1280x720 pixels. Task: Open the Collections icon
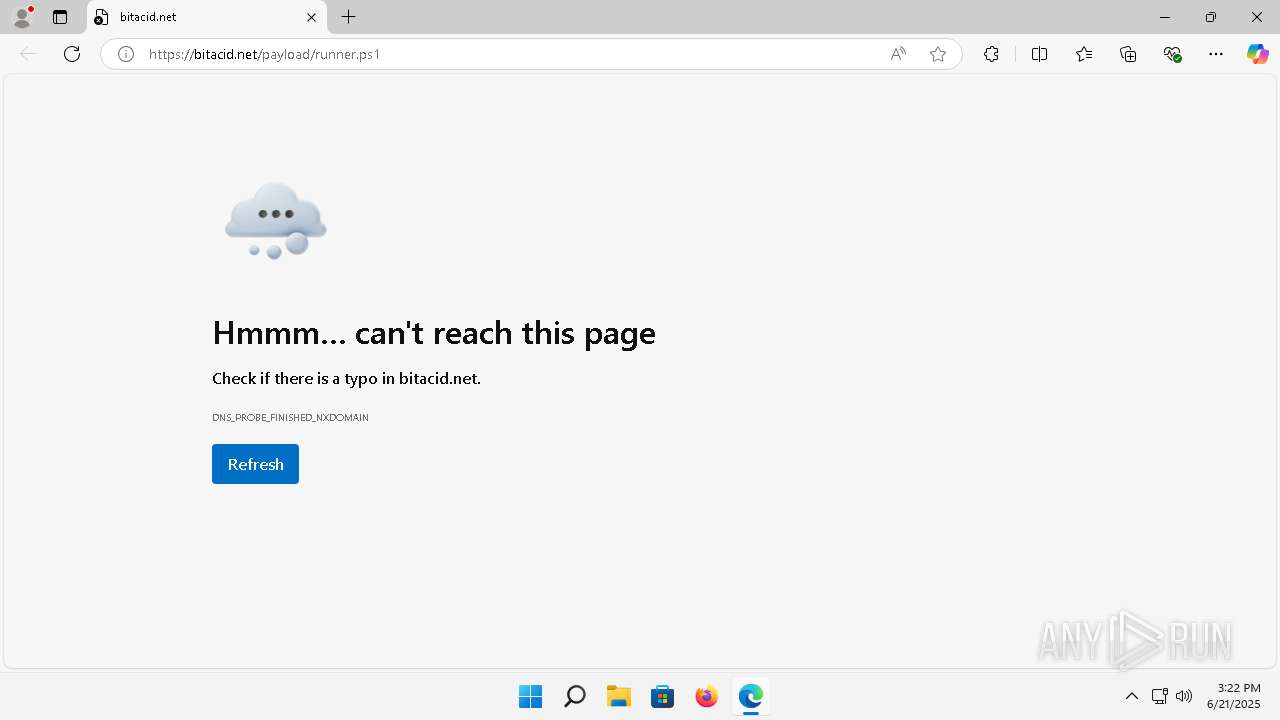(1128, 54)
